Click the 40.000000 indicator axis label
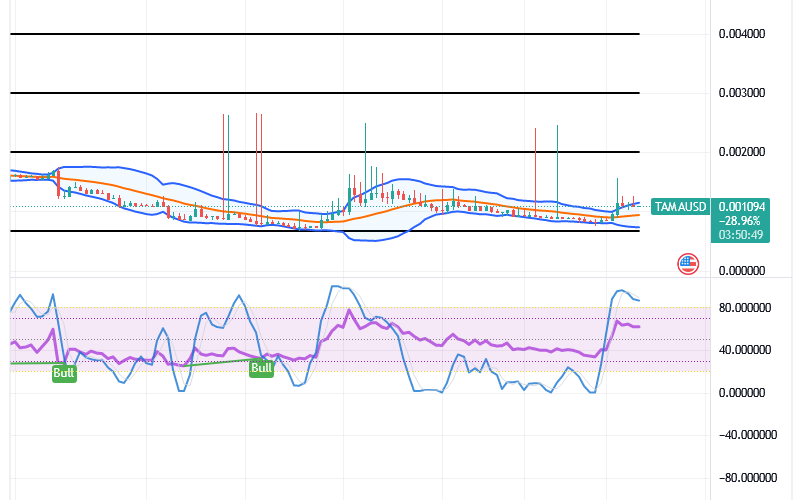The width and height of the screenshot is (802, 500). [x=744, y=350]
